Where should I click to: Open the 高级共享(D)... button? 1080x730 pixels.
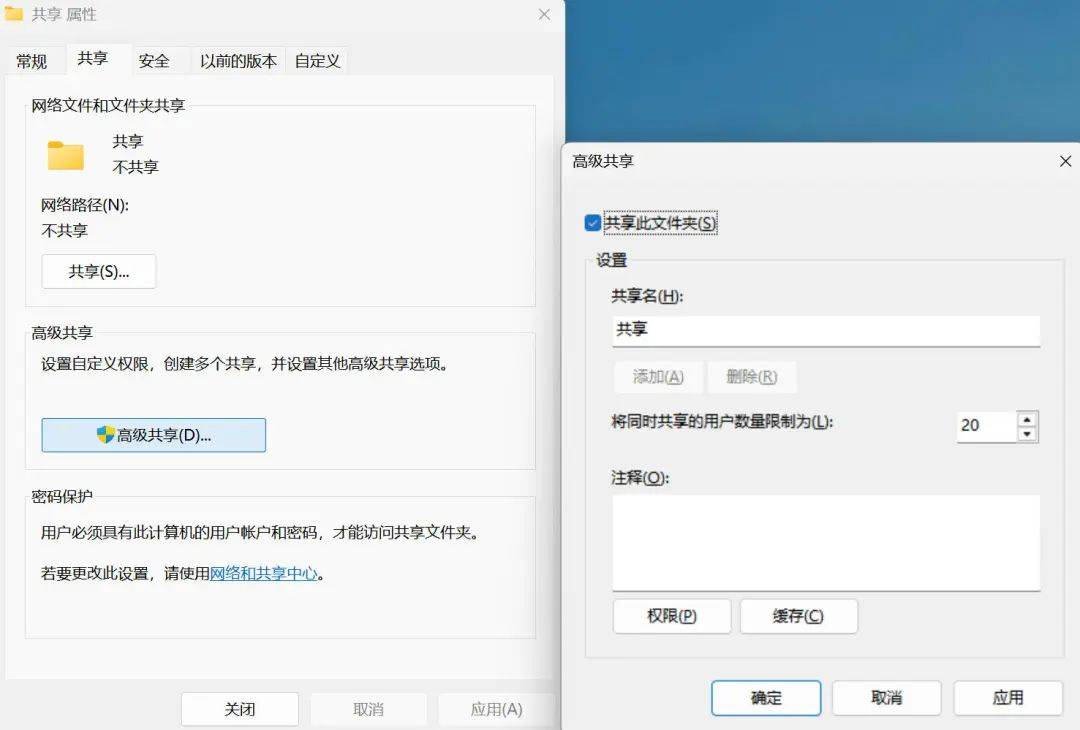[x=154, y=435]
